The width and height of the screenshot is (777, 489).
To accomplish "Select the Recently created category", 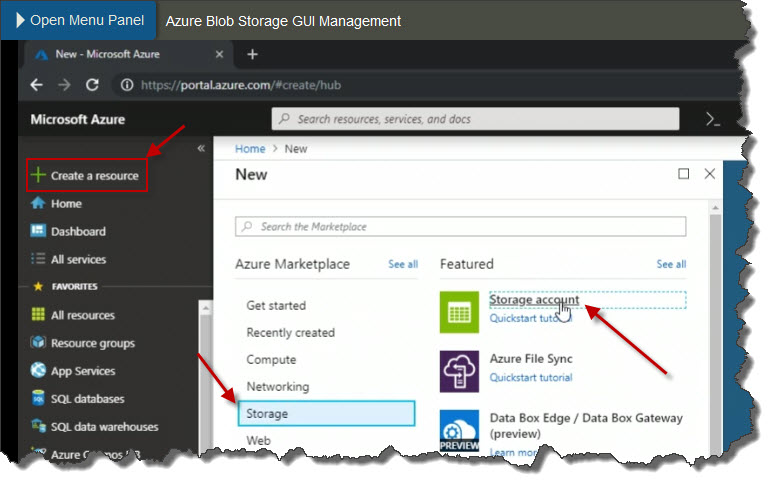I will pyautogui.click(x=290, y=333).
